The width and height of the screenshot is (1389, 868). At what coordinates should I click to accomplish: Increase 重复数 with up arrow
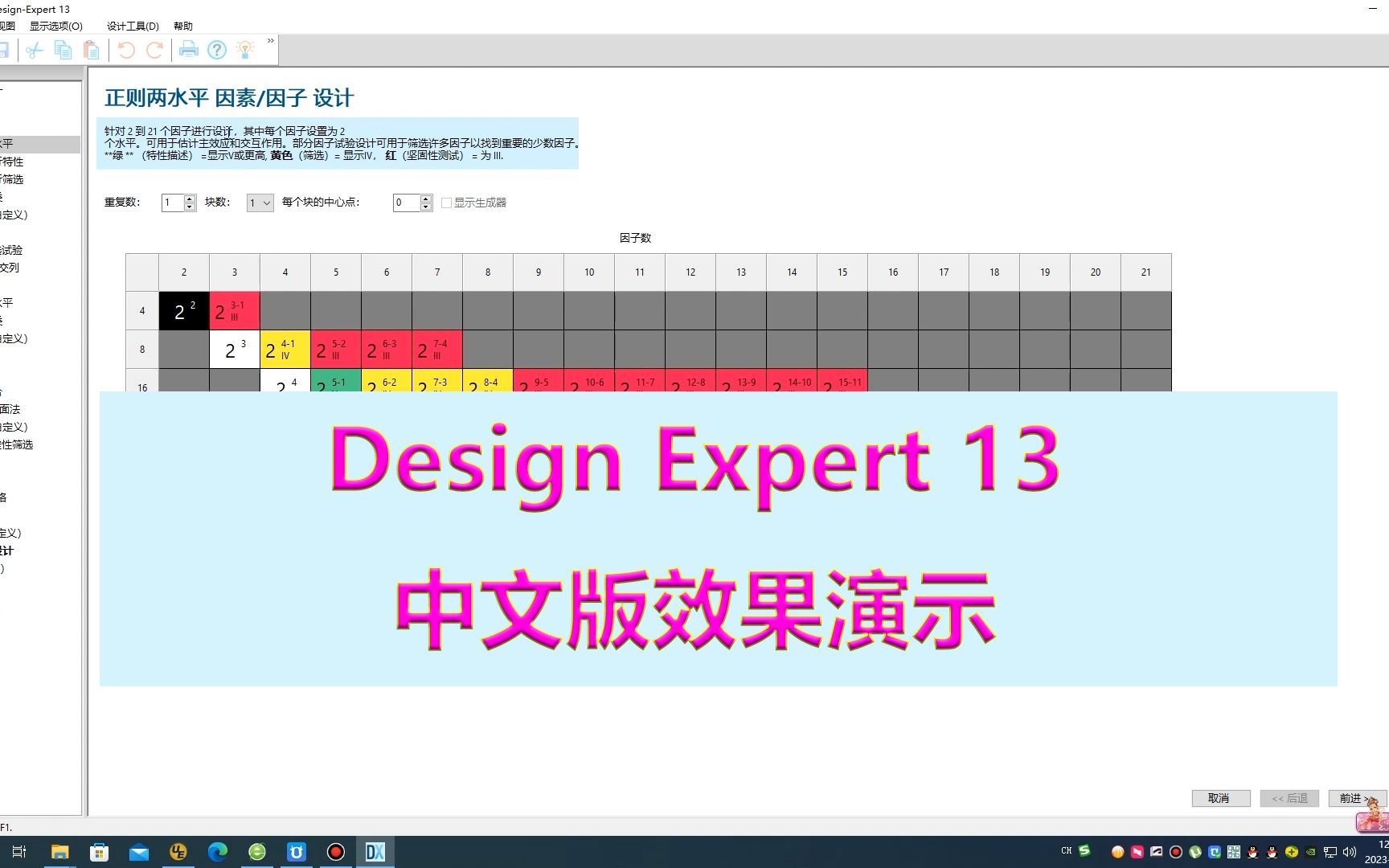tap(190, 199)
